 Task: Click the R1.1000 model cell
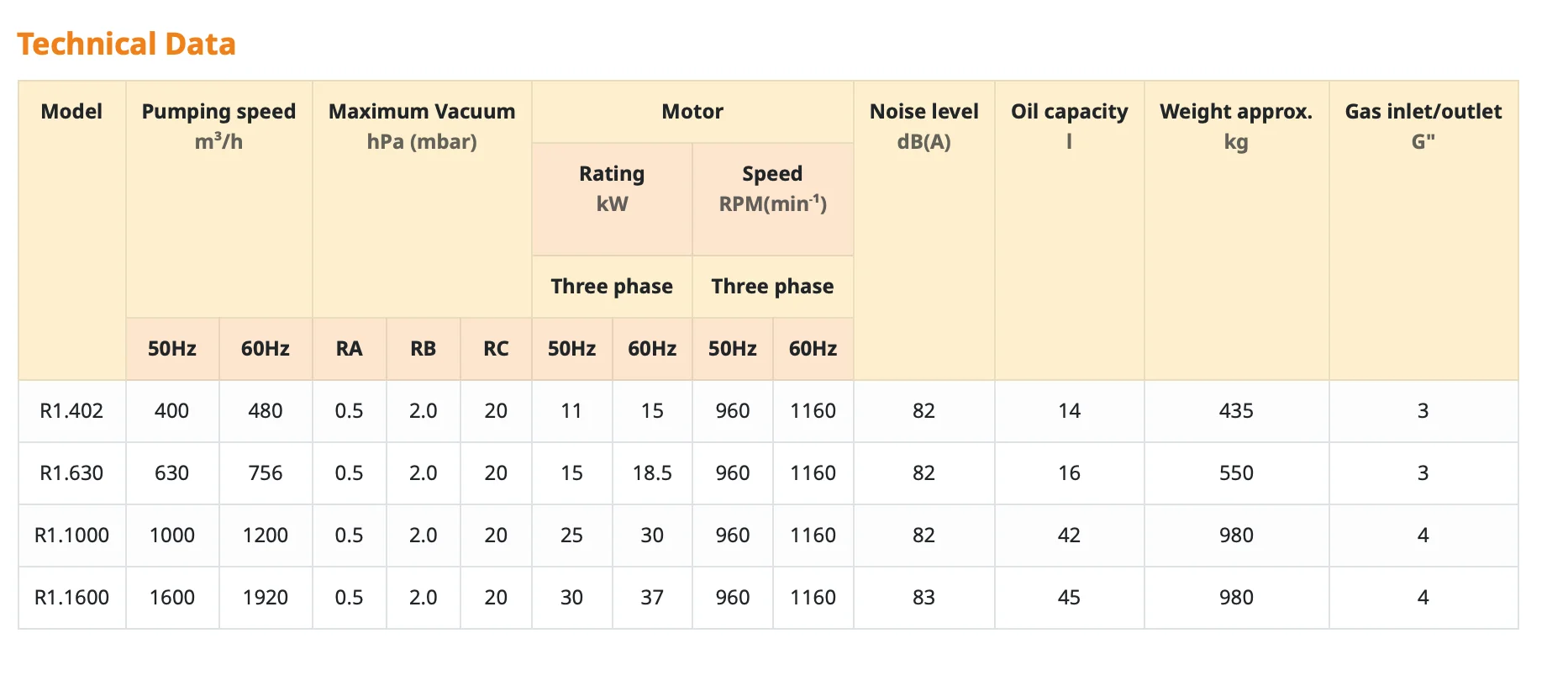click(71, 536)
